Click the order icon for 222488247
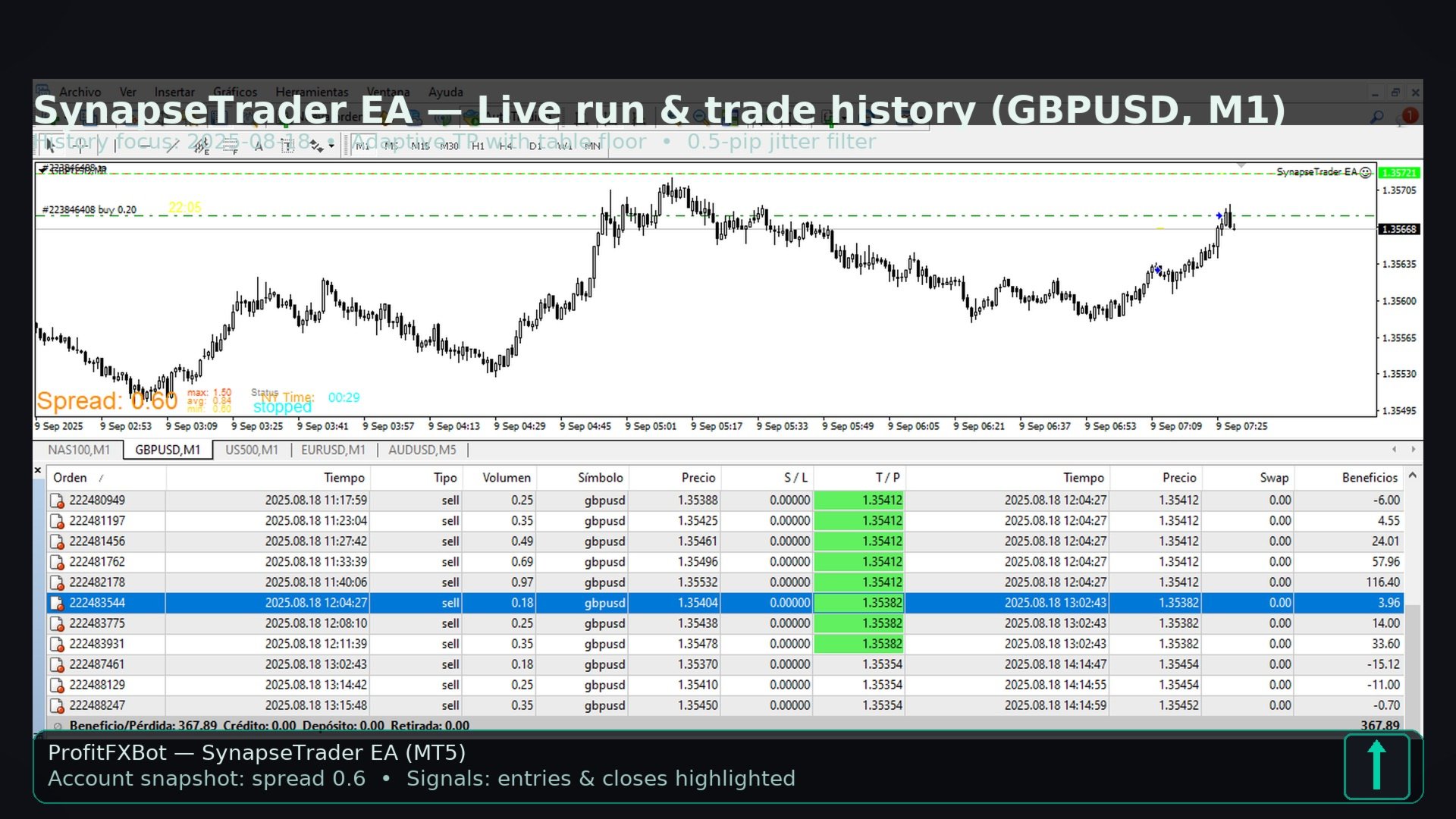This screenshot has height=819, width=1456. pos(57,705)
